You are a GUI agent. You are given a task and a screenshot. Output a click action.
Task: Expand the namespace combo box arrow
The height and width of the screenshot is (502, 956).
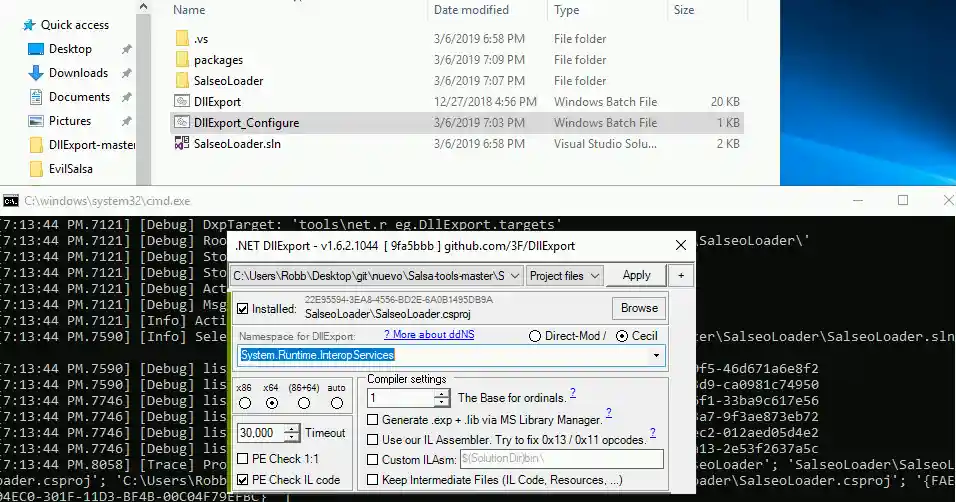pyautogui.click(x=656, y=355)
